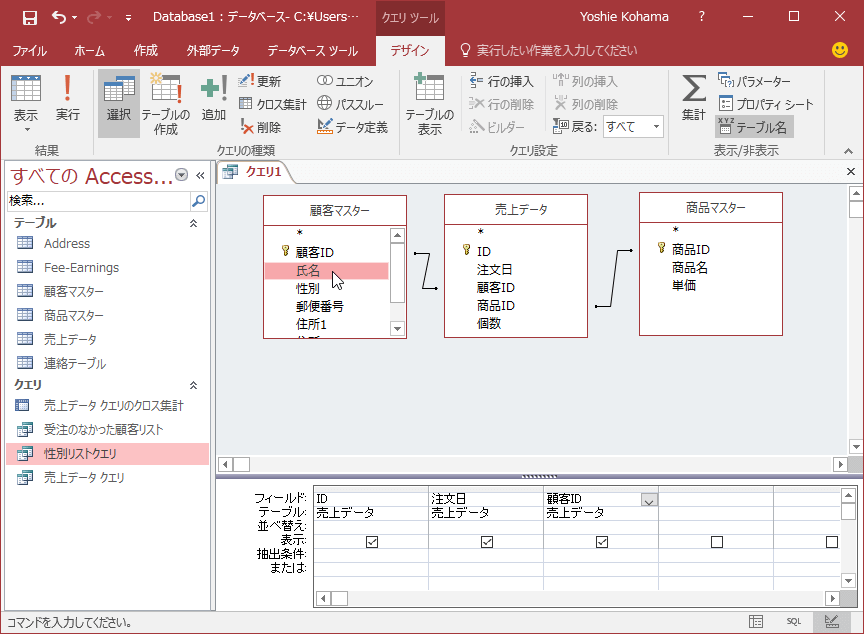Screen dimensions: 864x634
Task: Switch to datasheet view in status bar
Action: (x=756, y=622)
